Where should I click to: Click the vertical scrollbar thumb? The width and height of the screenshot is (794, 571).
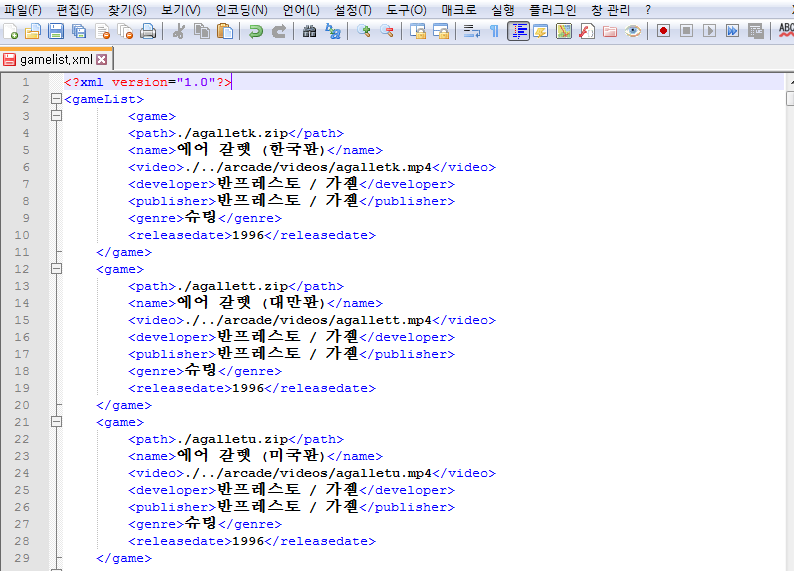click(x=790, y=98)
